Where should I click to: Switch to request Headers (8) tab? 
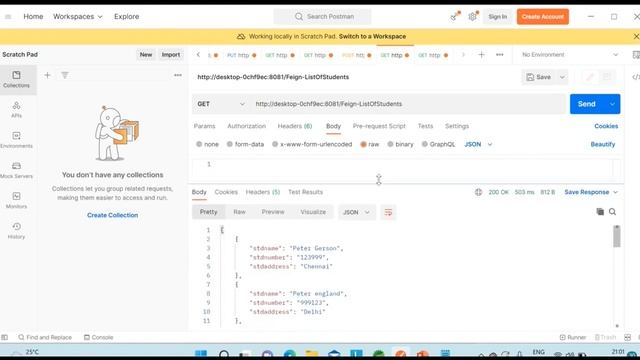[295, 126]
